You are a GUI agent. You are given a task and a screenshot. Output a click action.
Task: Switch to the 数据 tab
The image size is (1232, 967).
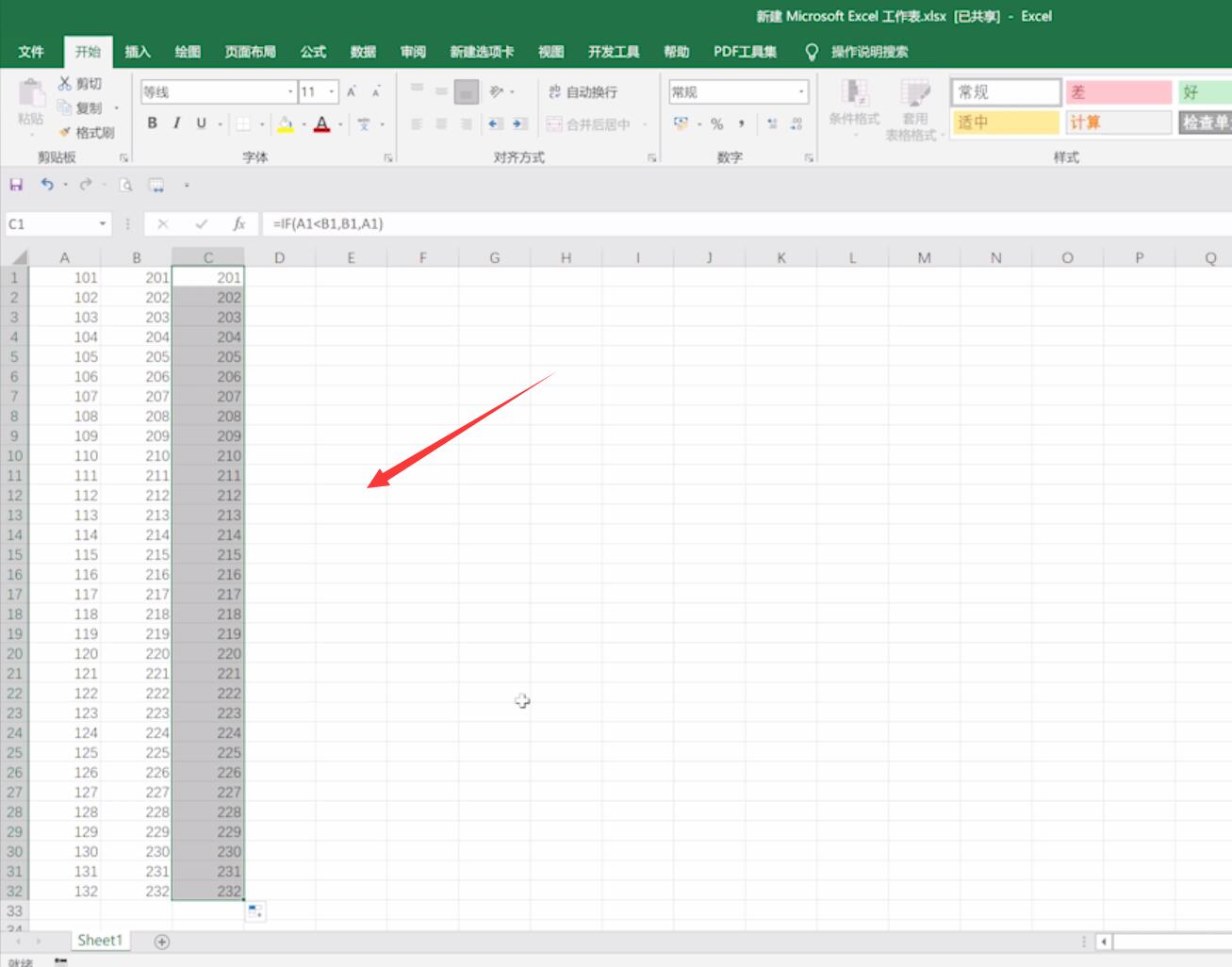363,52
